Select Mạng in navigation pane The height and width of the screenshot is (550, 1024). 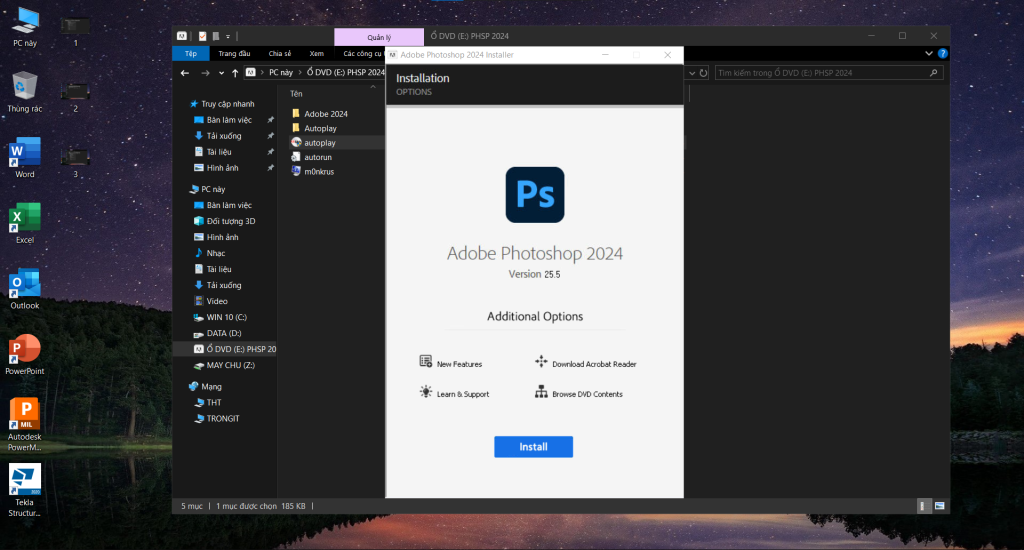(205, 386)
